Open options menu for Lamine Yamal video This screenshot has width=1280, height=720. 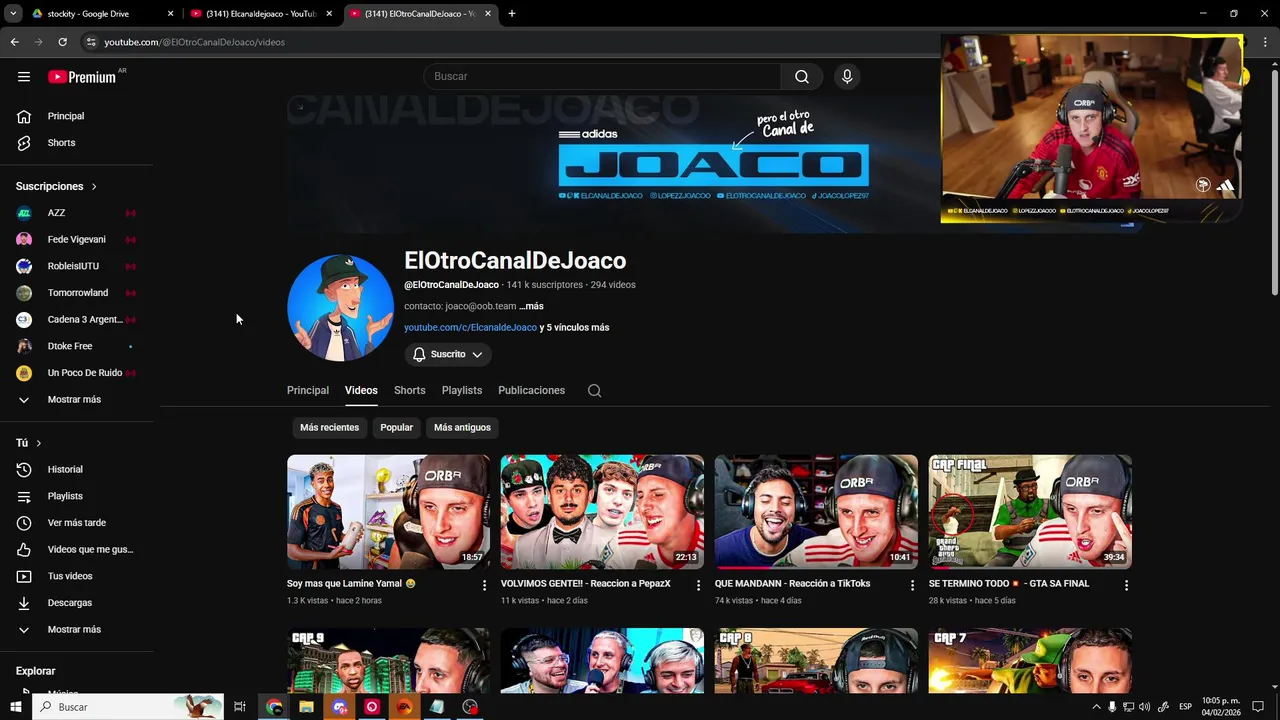[485, 585]
